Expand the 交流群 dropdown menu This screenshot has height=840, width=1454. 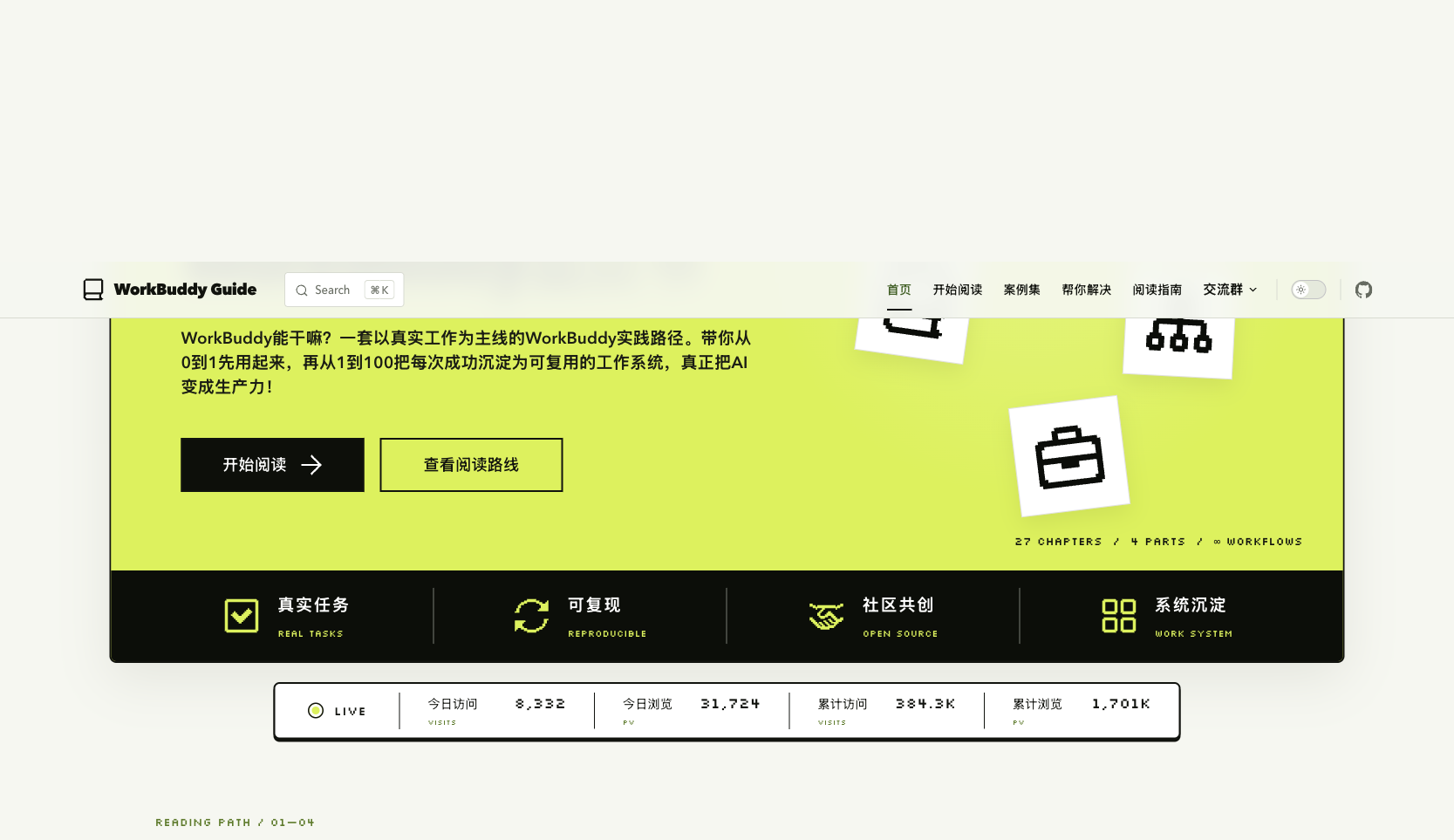coord(1230,290)
